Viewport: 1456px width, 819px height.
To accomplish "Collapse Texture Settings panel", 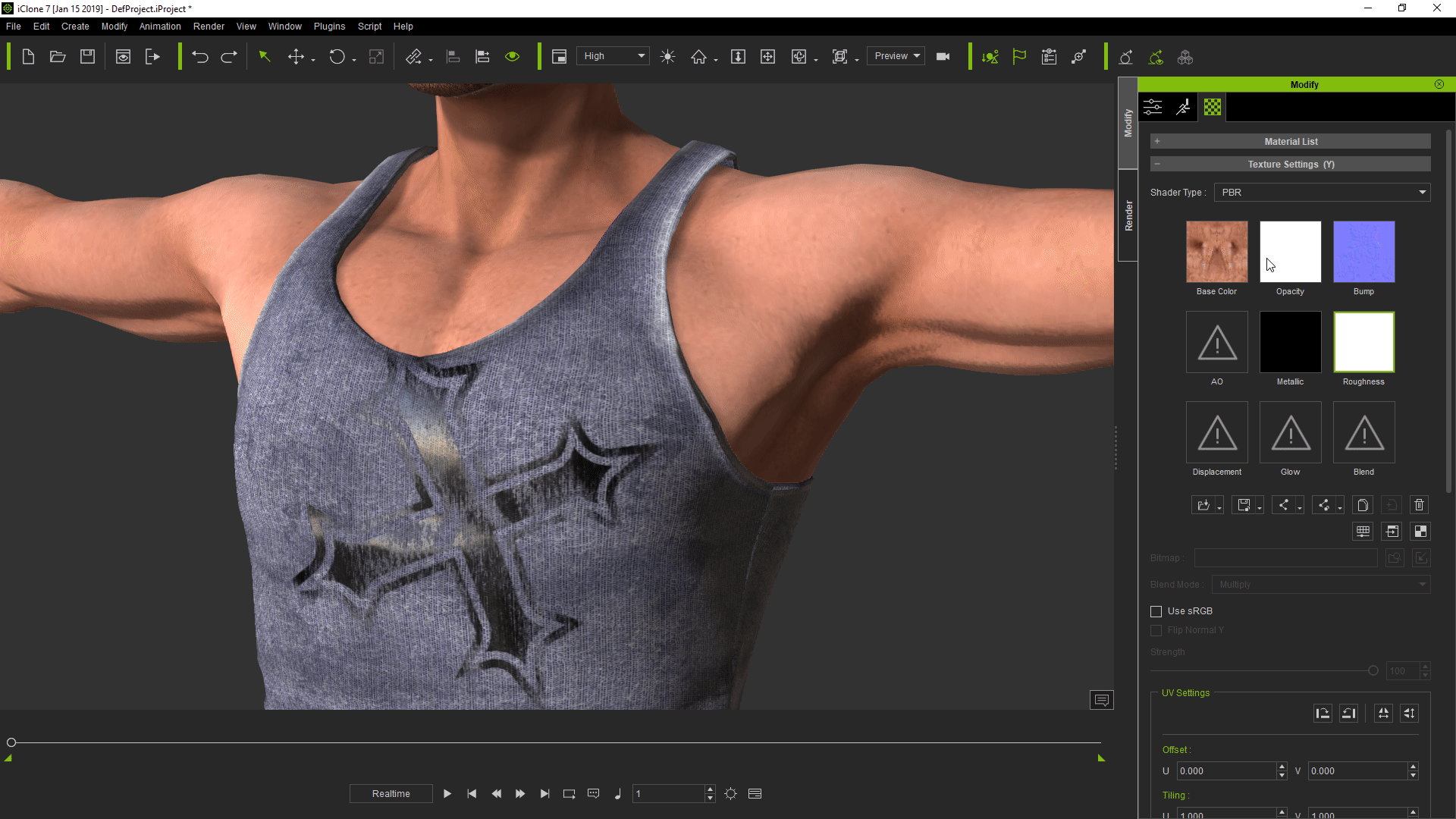I will [1157, 164].
